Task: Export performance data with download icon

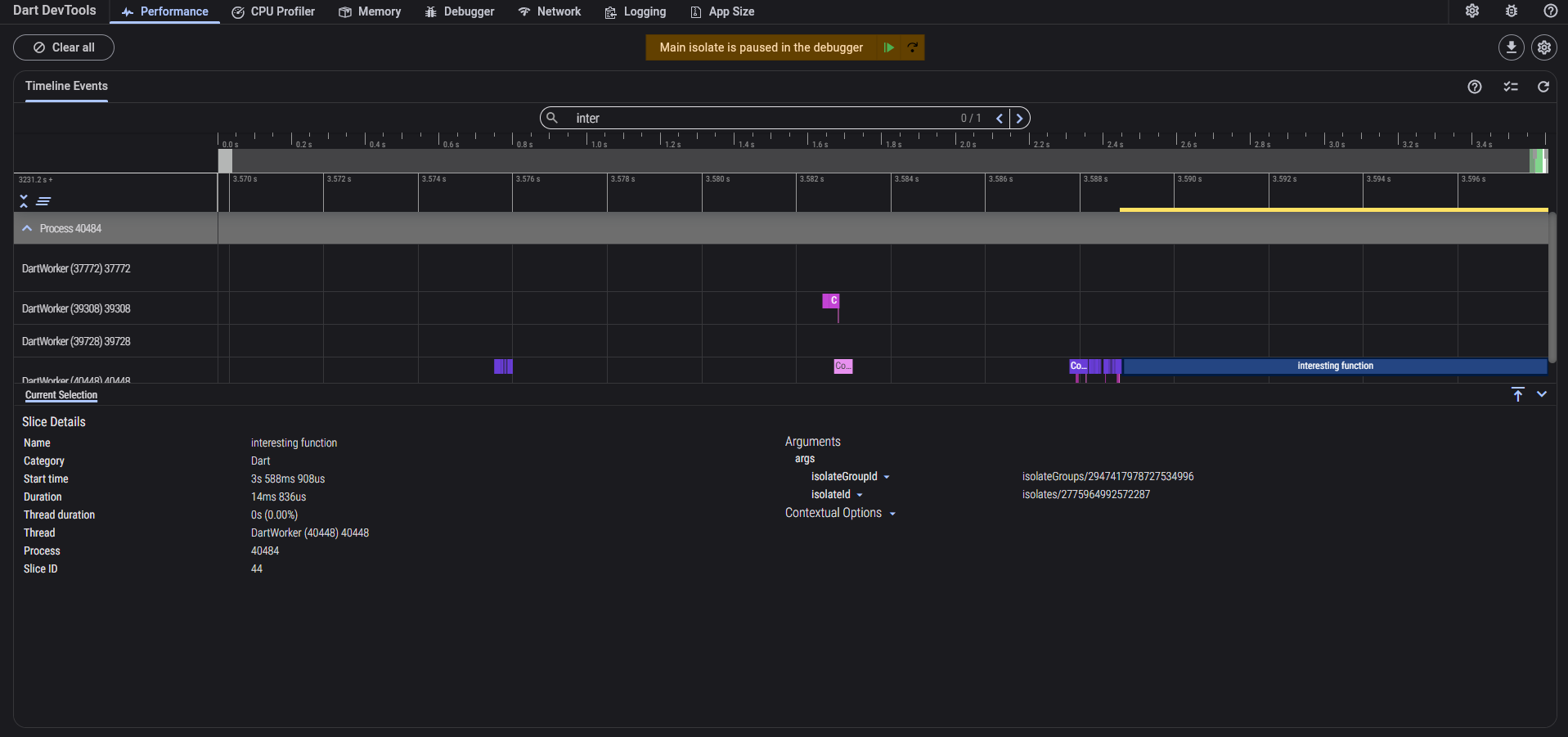Action: pyautogui.click(x=1512, y=47)
